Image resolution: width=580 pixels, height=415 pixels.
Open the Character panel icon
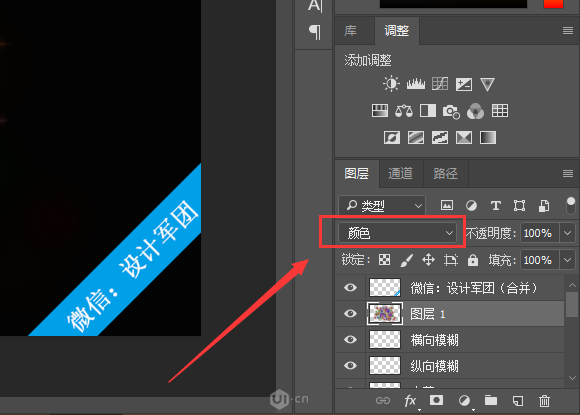coord(315,6)
